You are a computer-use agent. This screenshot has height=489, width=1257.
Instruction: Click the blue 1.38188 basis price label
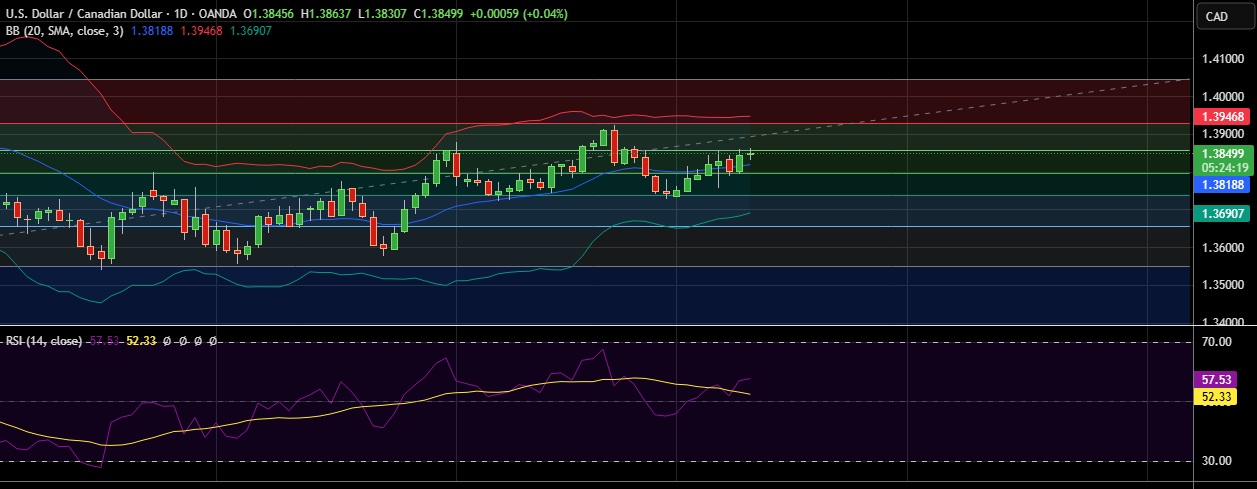[x=1222, y=185]
